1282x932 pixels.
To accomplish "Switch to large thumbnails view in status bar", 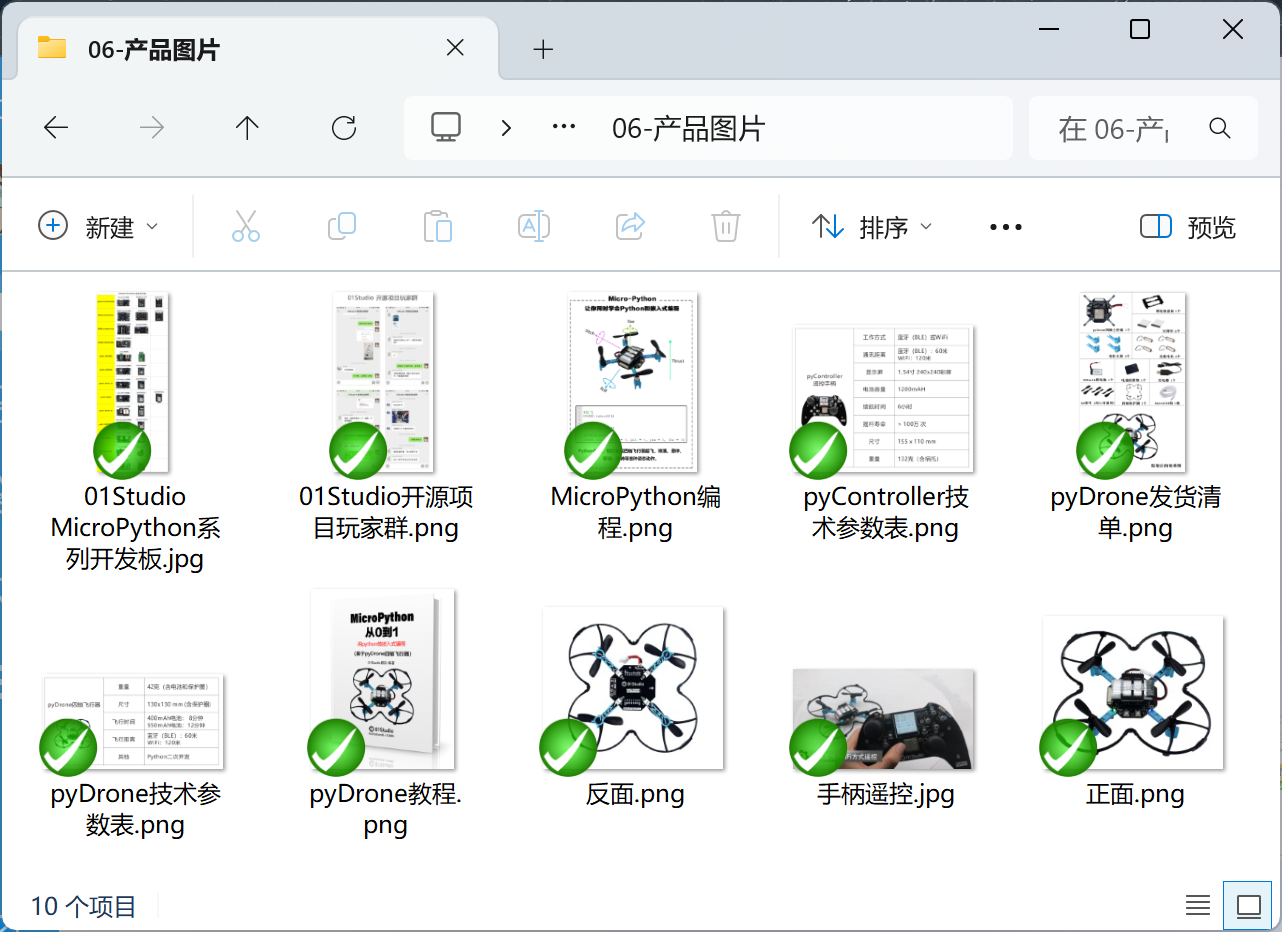I will coord(1249,906).
